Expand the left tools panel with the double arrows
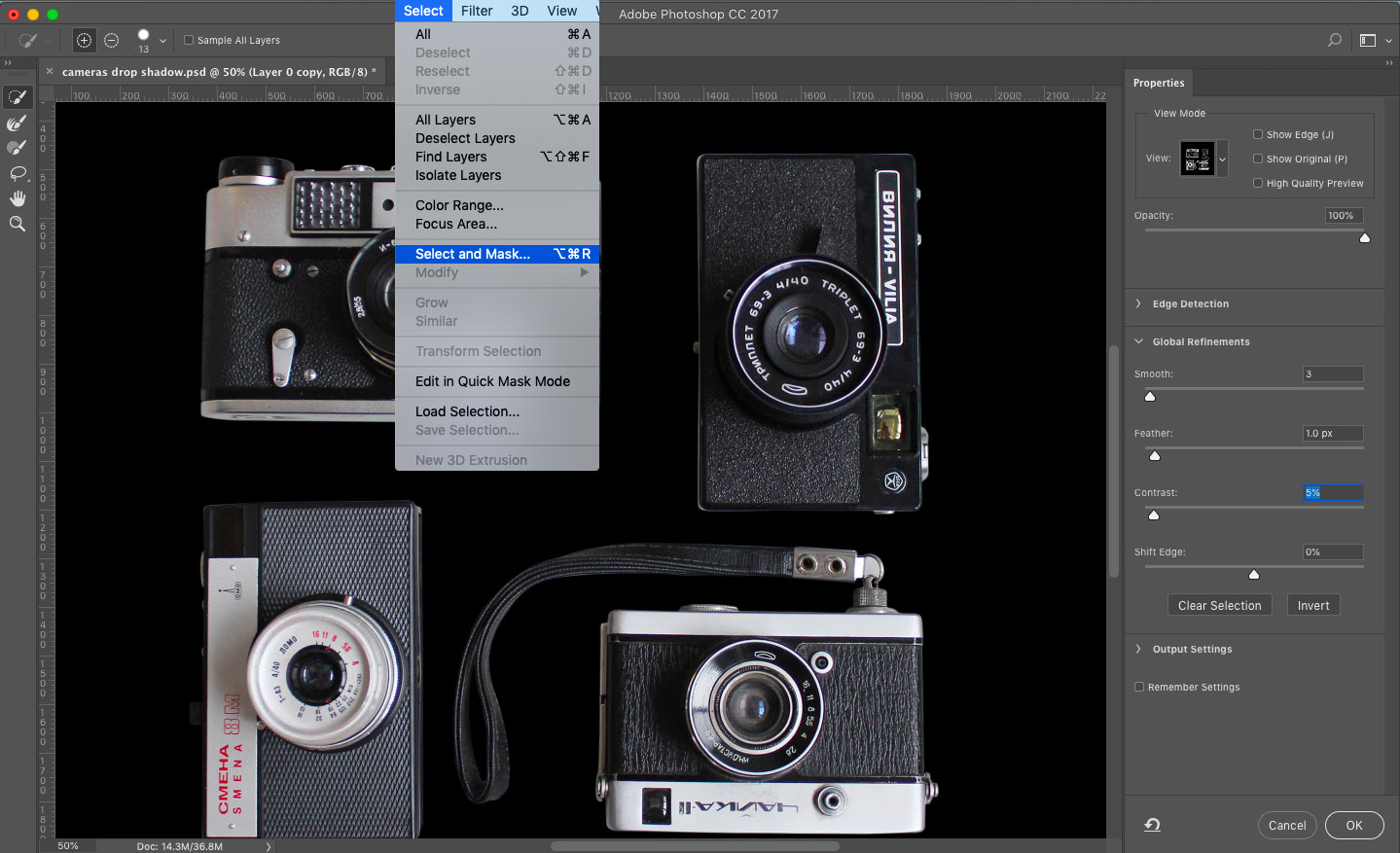 8,62
